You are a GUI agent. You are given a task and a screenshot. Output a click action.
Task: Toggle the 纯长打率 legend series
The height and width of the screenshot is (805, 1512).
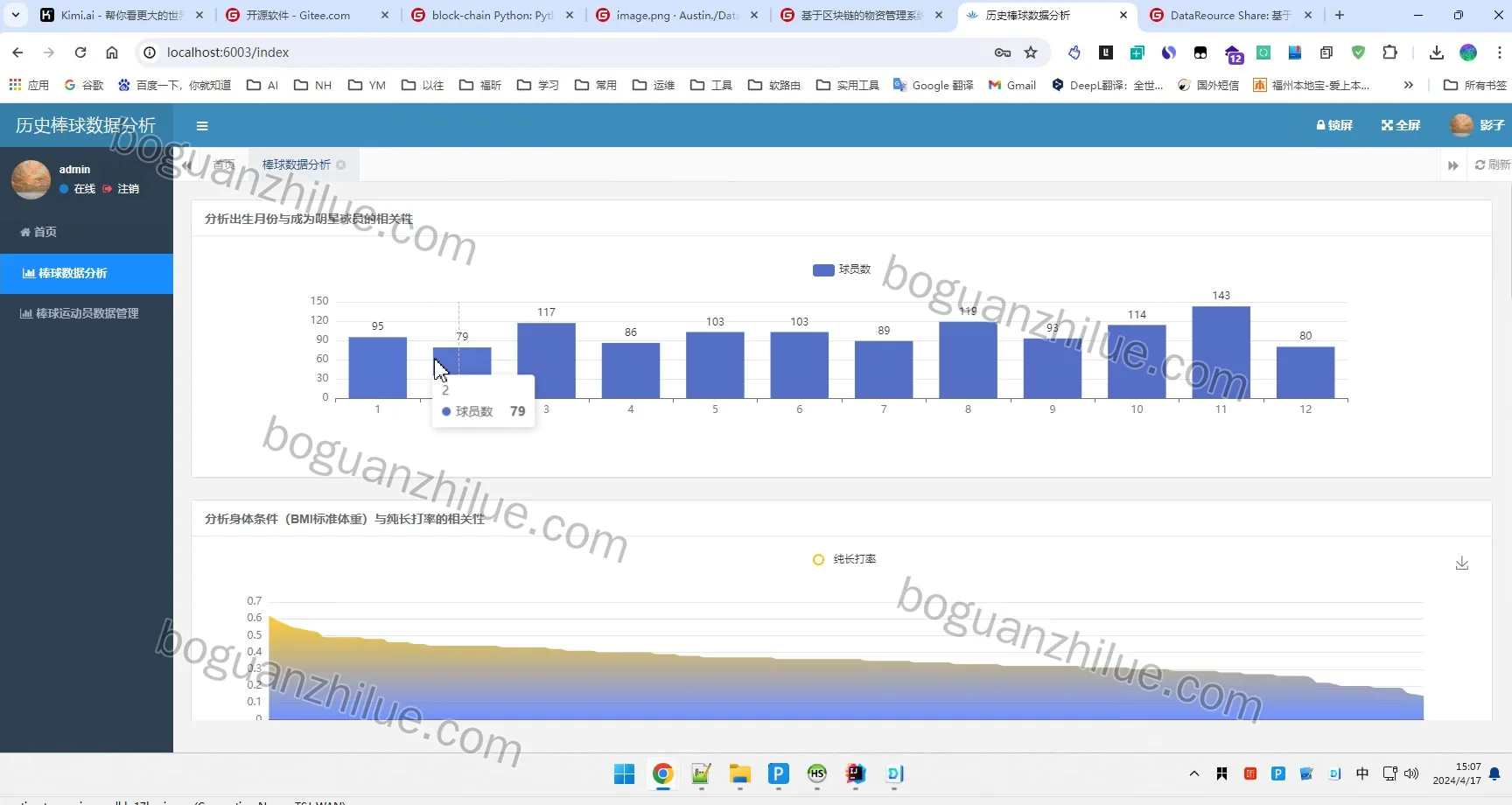844,559
